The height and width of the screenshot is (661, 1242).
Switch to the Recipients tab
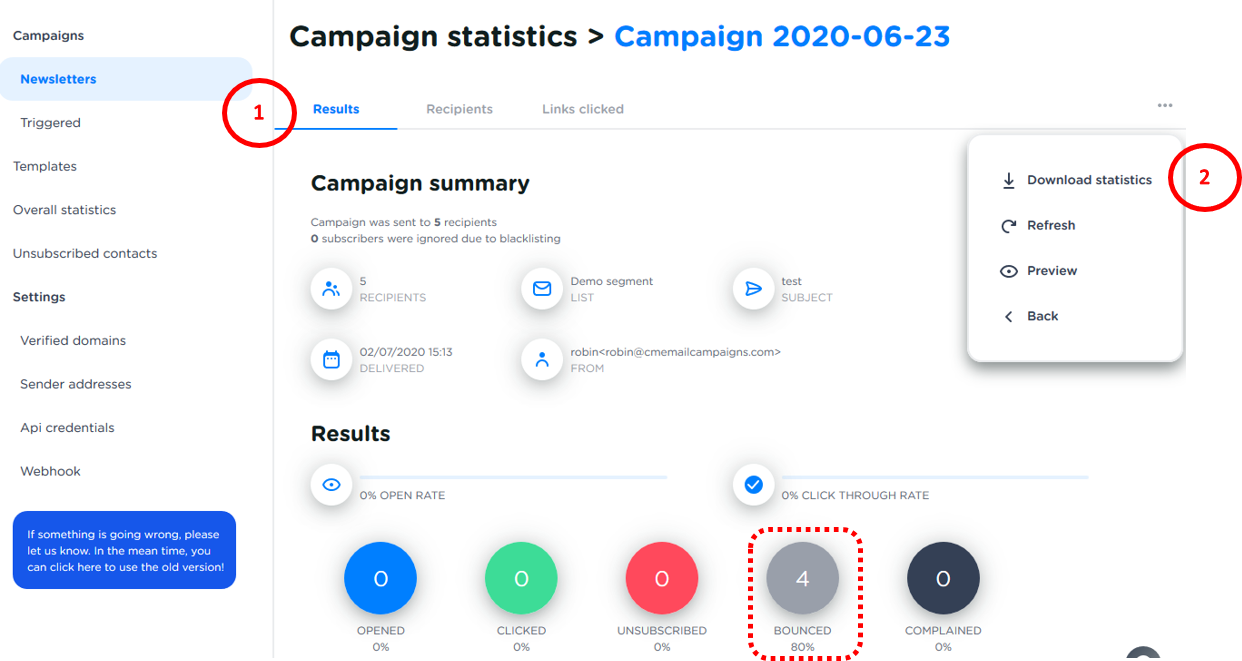[459, 109]
